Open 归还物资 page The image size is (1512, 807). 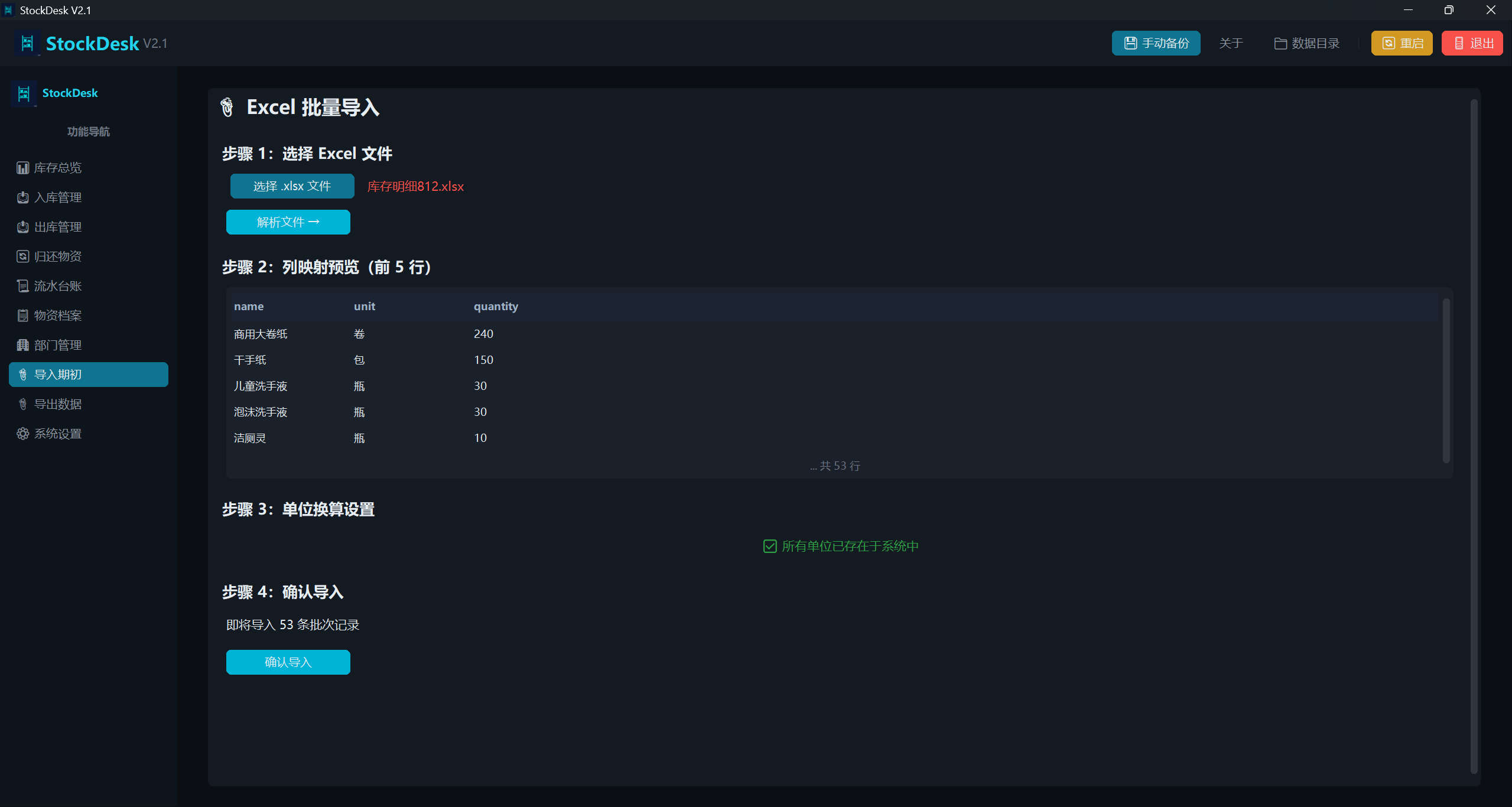click(x=89, y=256)
